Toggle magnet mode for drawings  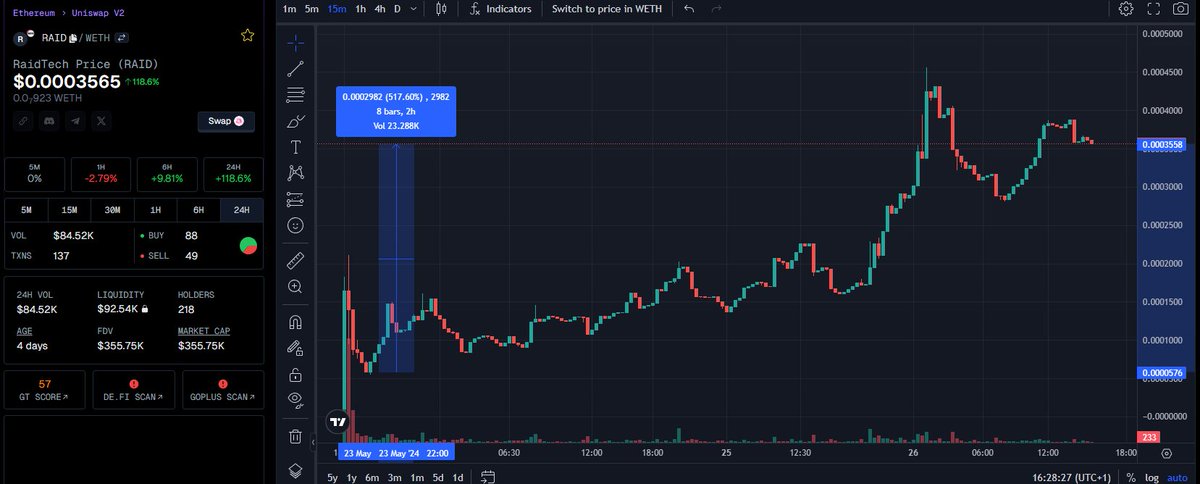click(x=295, y=322)
